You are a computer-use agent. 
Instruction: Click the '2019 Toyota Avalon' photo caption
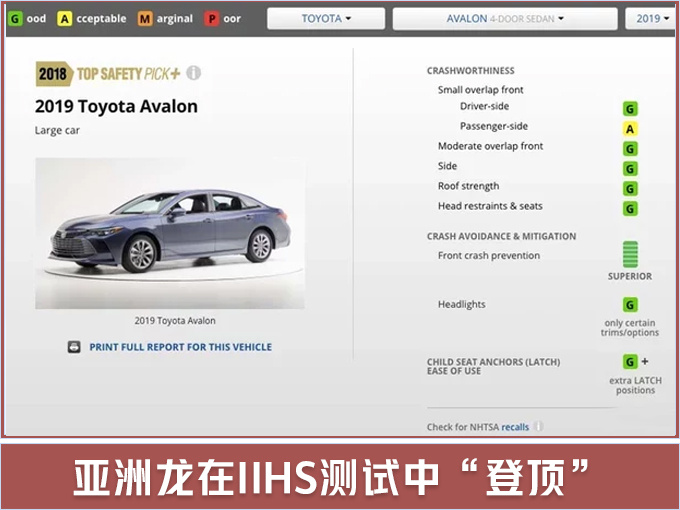(x=175, y=321)
